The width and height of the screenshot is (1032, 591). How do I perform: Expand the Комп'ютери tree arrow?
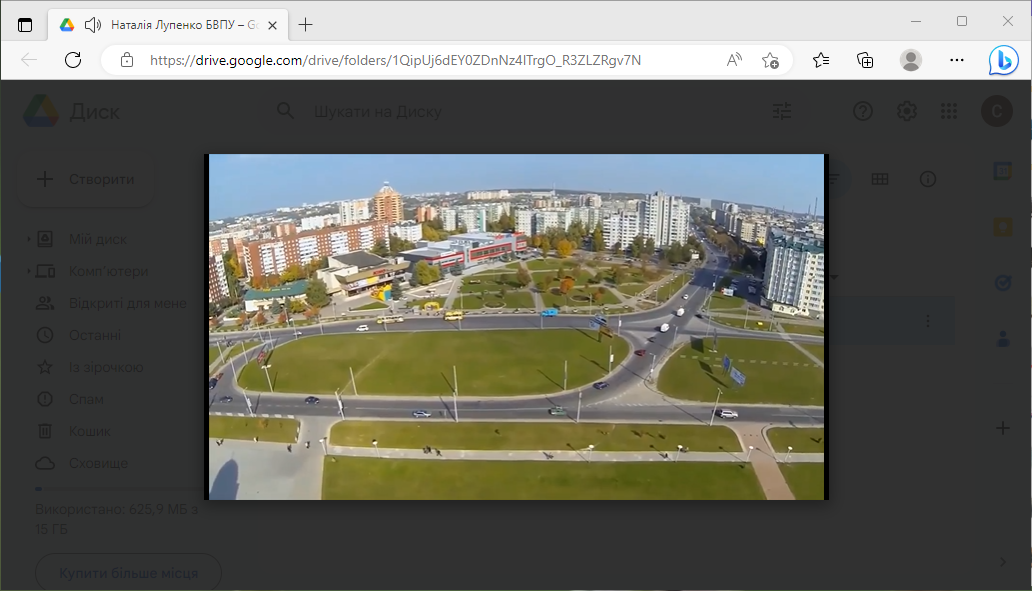[x=28, y=271]
